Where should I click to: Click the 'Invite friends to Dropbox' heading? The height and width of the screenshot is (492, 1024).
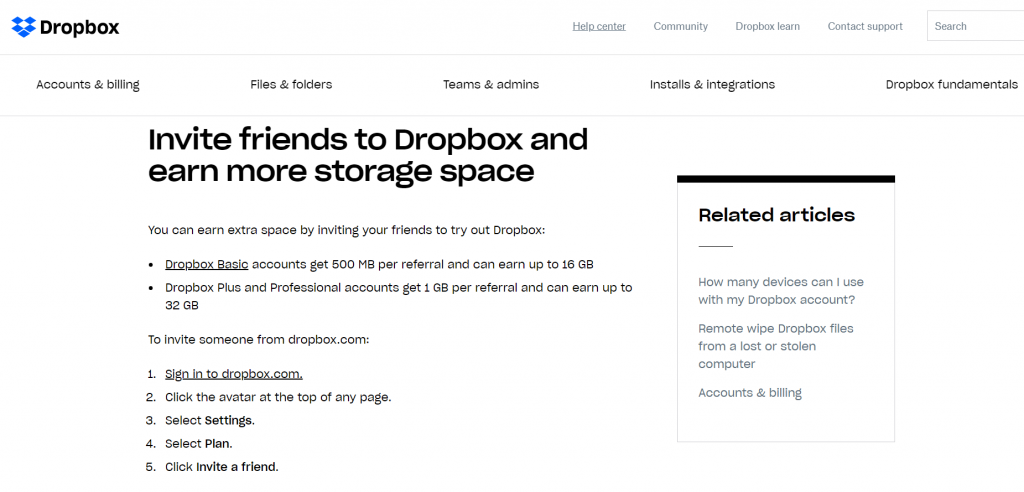point(368,156)
